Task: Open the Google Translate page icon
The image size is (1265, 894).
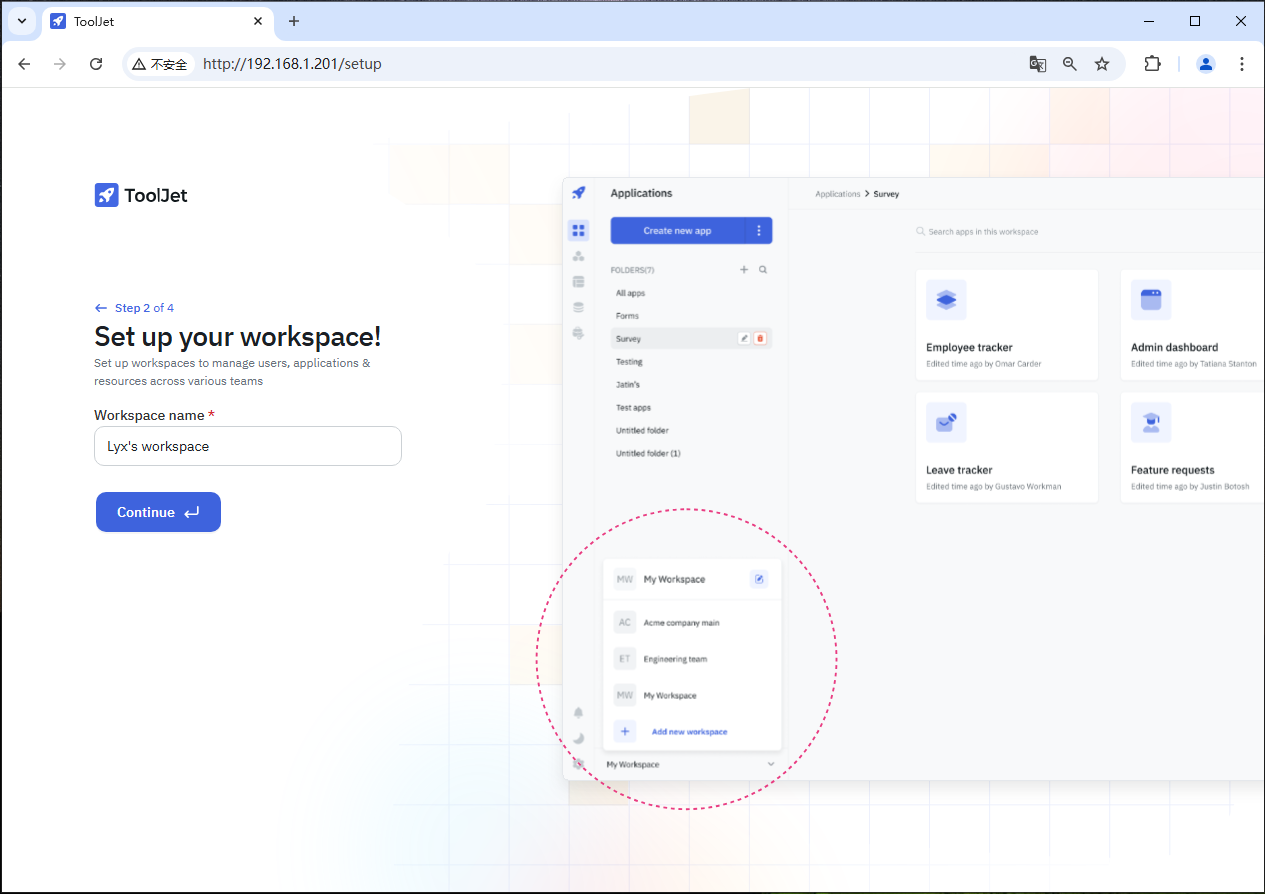Action: (x=1038, y=64)
